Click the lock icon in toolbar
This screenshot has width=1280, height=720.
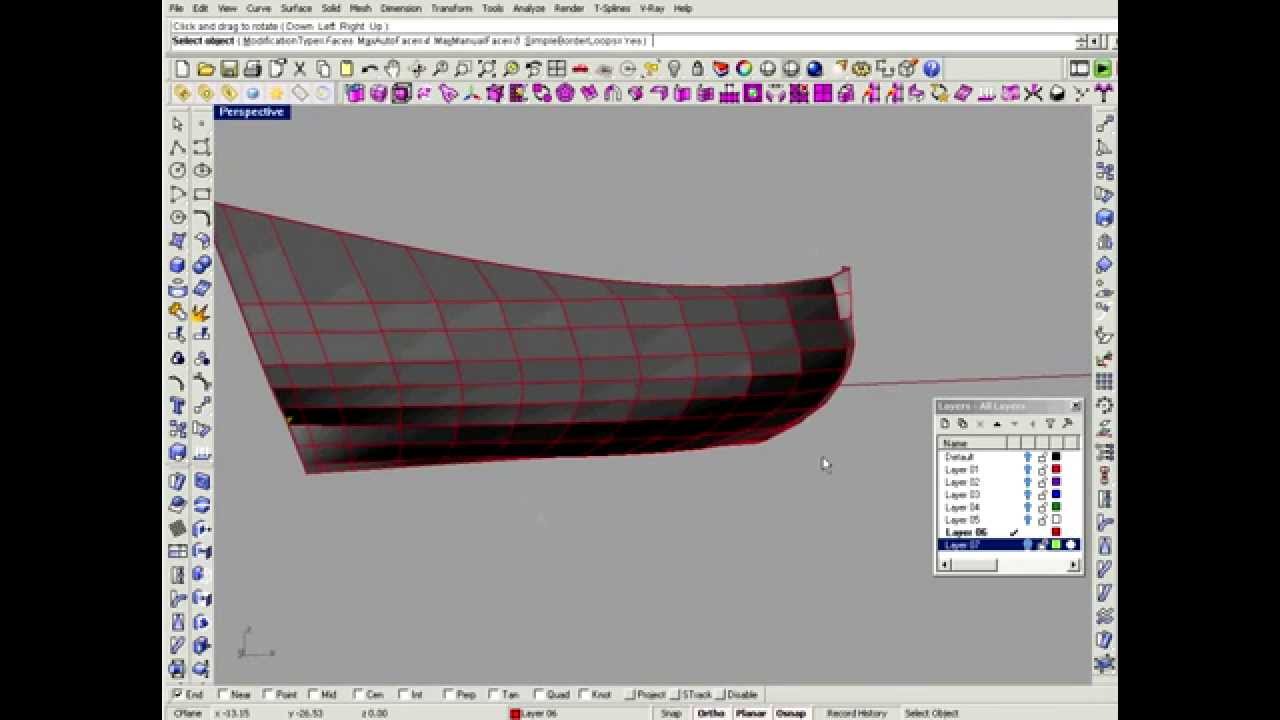point(698,69)
